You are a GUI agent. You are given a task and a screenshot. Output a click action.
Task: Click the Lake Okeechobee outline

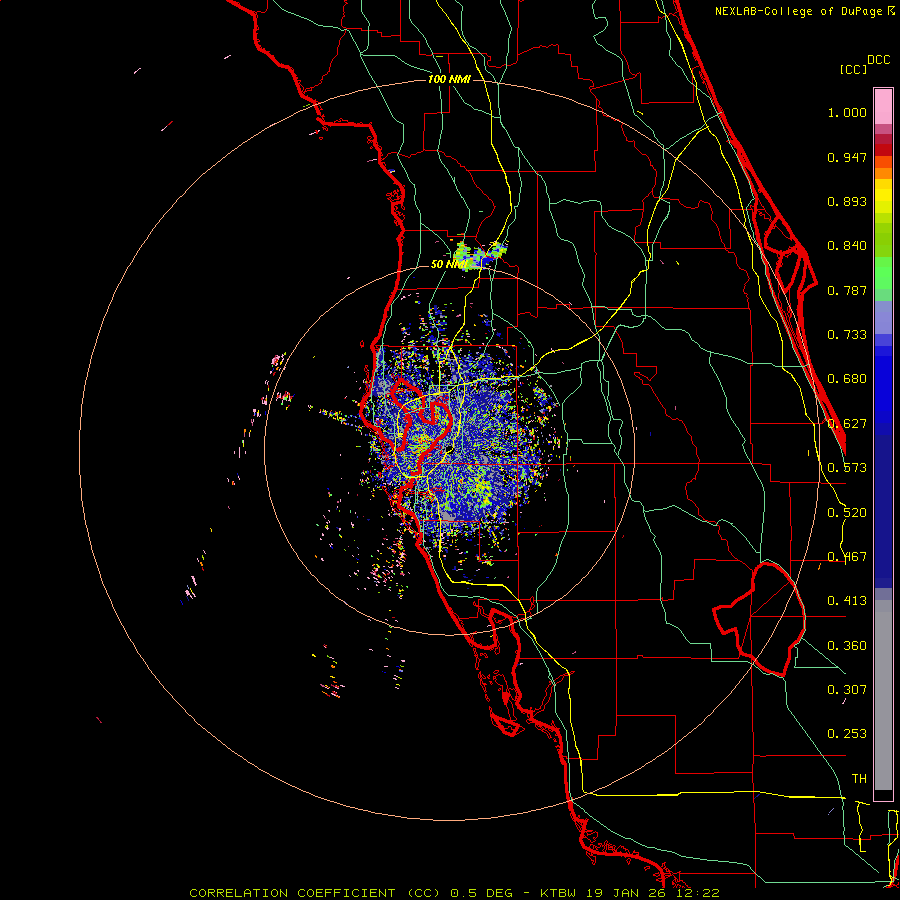pos(759,619)
